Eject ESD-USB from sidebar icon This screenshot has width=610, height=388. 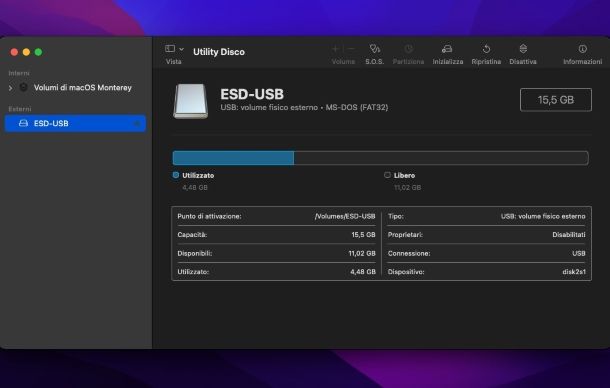pos(137,124)
